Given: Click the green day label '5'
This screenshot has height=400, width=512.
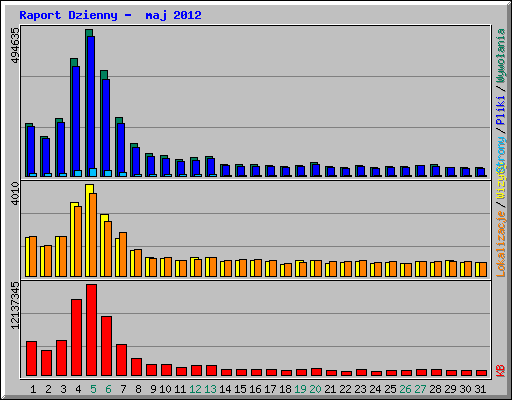Looking at the screenshot, I should [x=93, y=389].
